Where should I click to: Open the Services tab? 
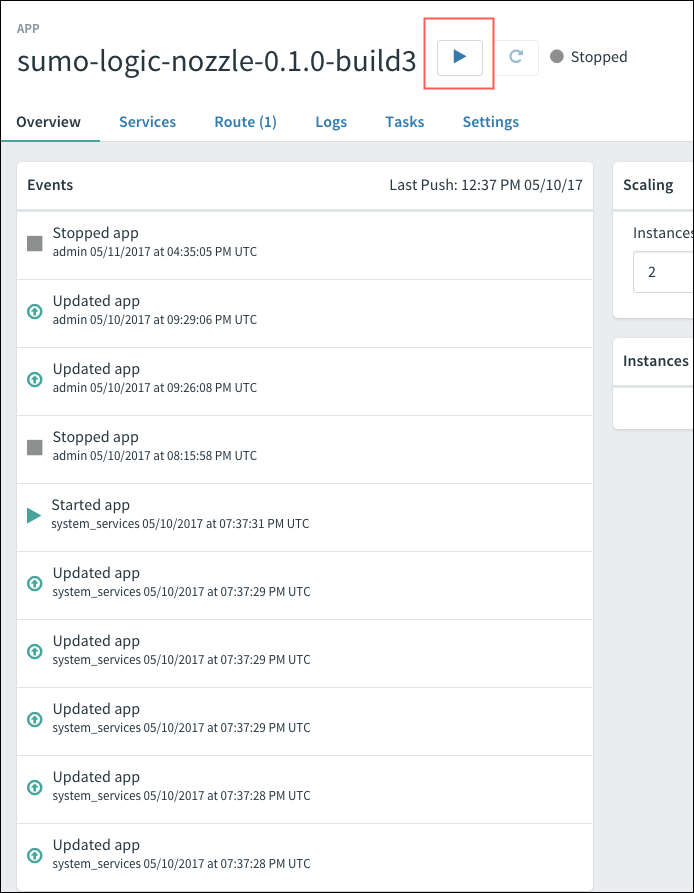tap(147, 122)
